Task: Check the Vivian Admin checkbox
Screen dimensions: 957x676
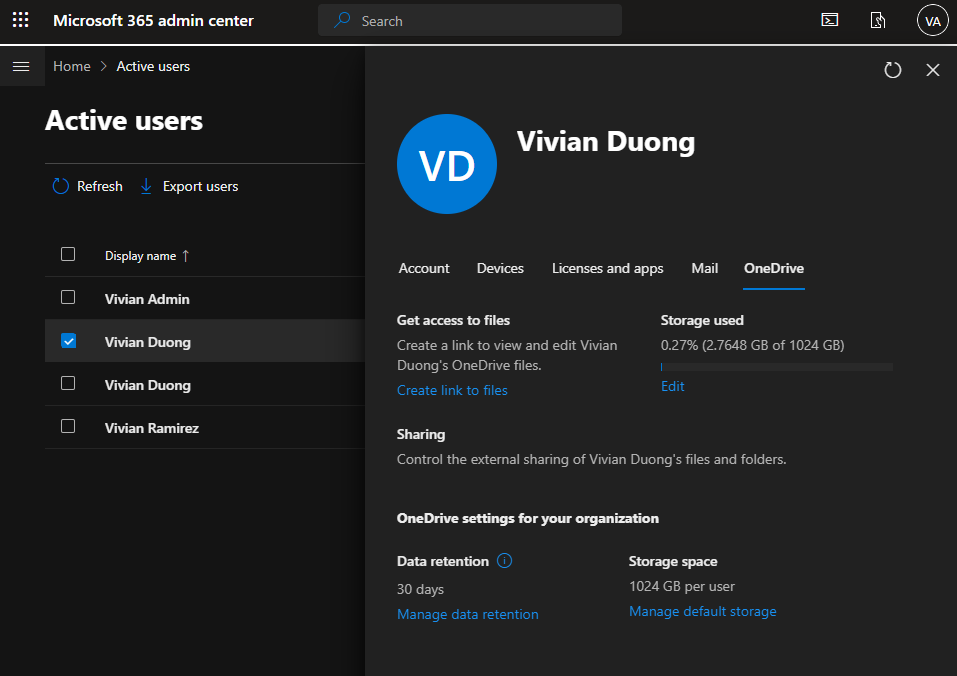Action: (68, 297)
